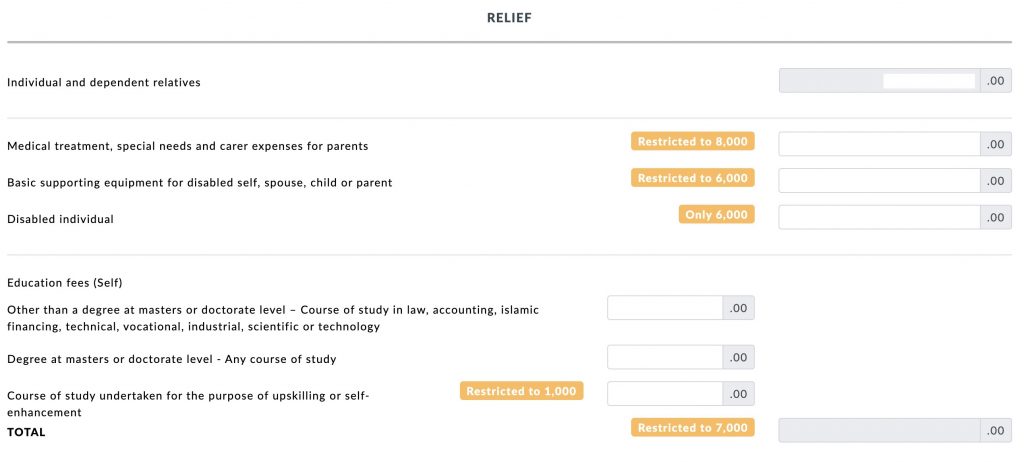Click the "Degree at masters or doctorate level" label
The width and height of the screenshot is (1024, 462).
point(171,359)
